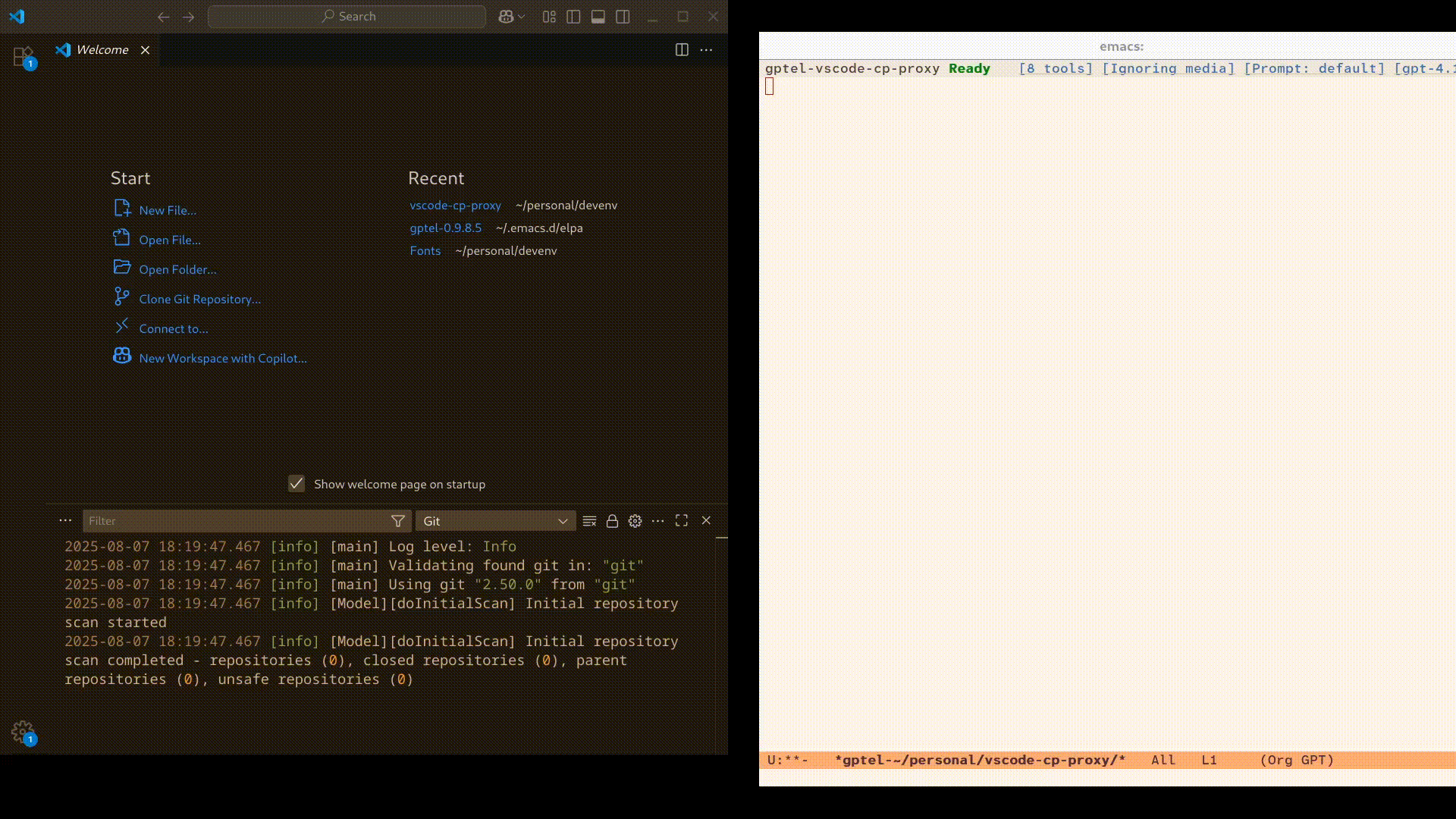1456x819 pixels.
Task: Clear the Output panel log
Action: point(589,521)
